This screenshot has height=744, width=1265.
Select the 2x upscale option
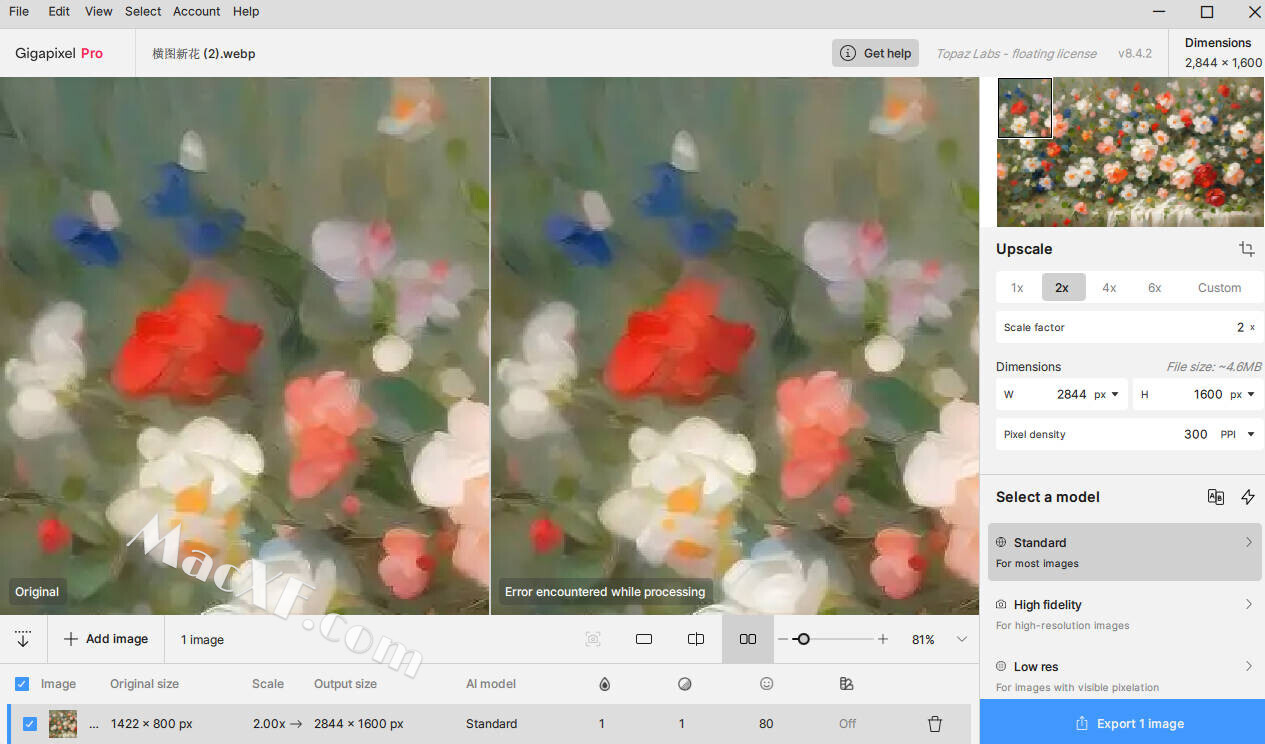[1062, 288]
